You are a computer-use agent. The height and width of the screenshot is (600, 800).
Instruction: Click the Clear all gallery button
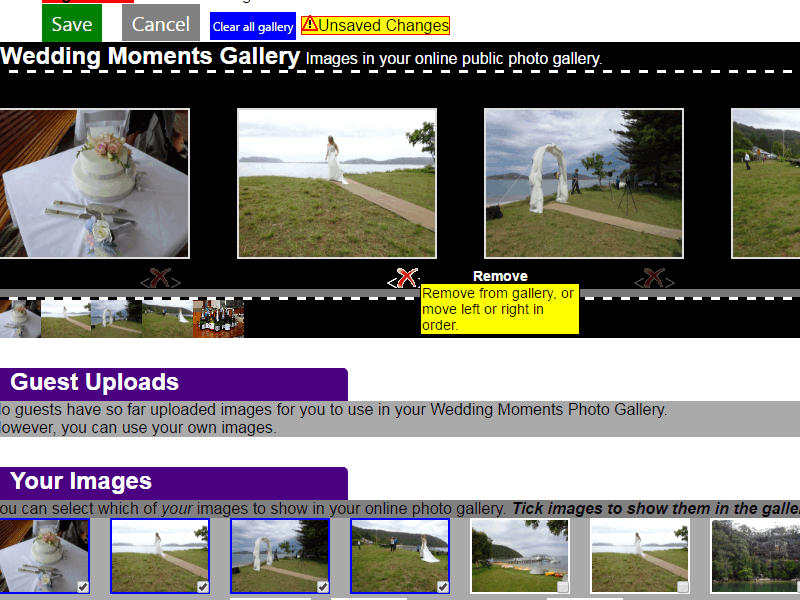253,27
